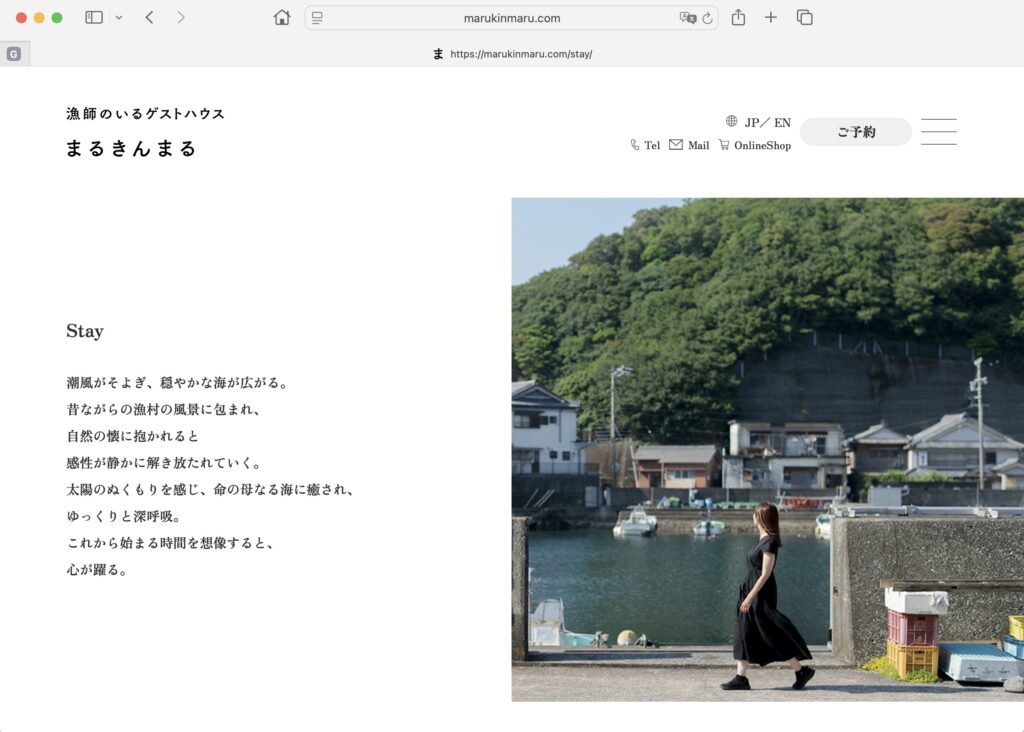Click the translate icon in address bar
This screenshot has height=732, width=1024.
(x=687, y=18)
